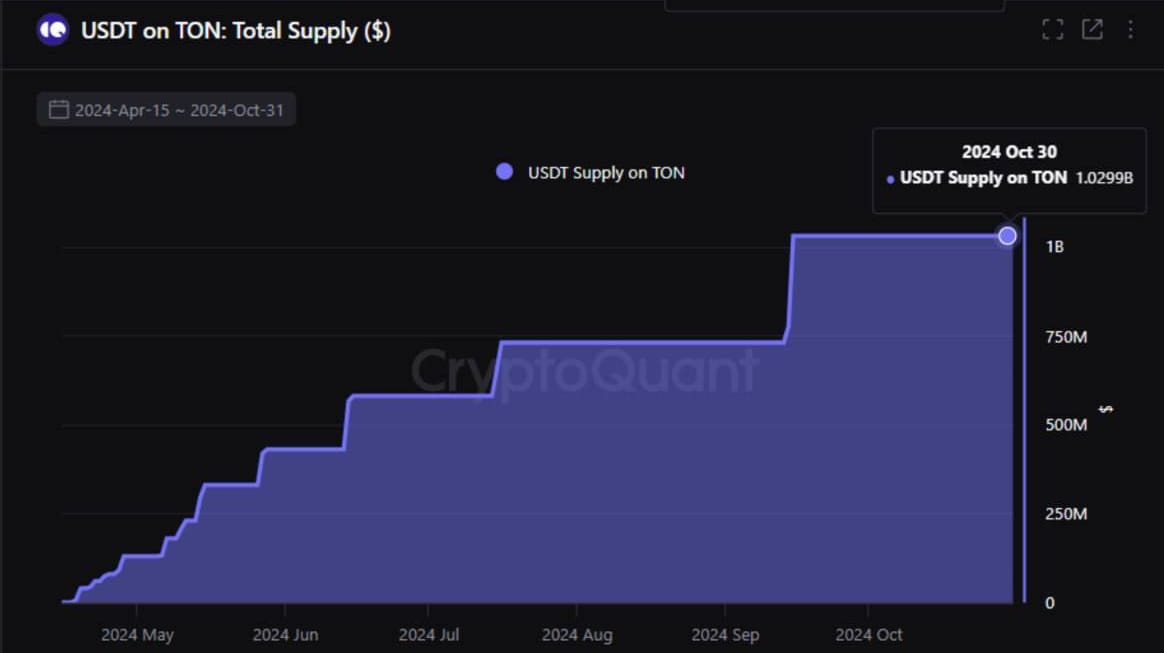Click the chart title USDT on TON: Total Supply
Screen dimensions: 1164x653
click(235, 31)
